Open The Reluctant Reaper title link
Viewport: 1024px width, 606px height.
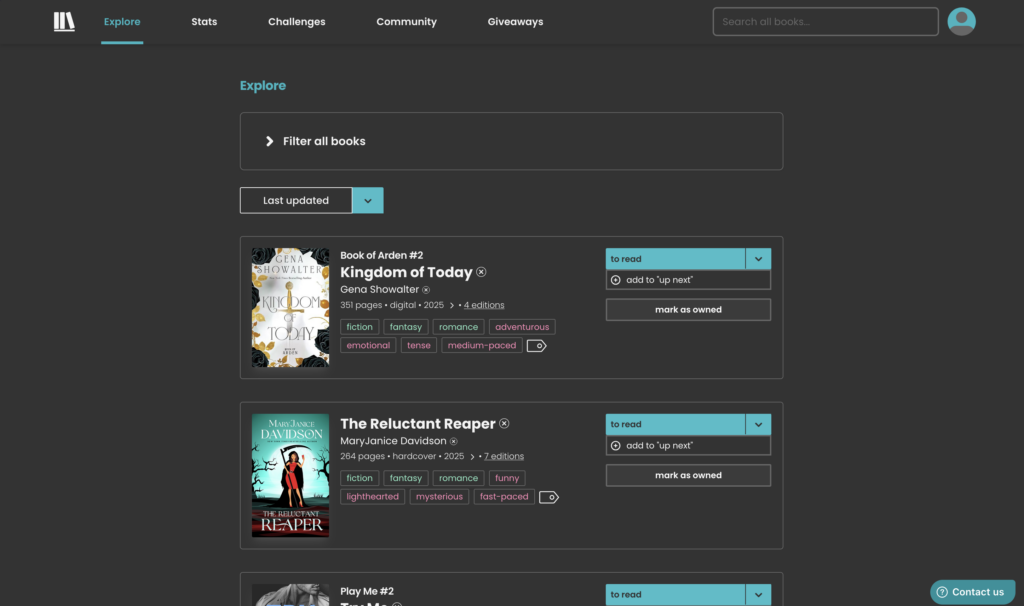[x=418, y=424]
